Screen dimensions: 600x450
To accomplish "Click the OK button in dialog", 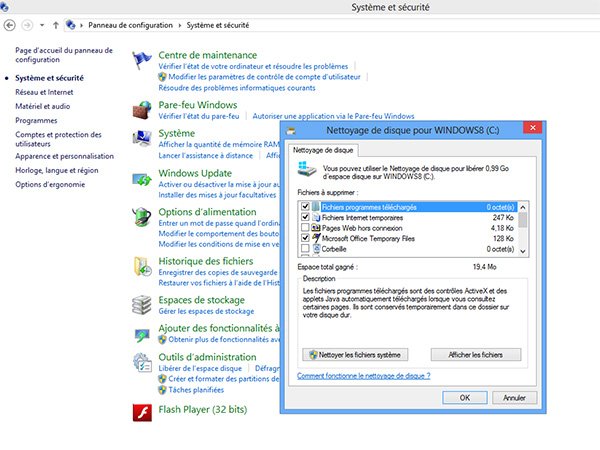I will coord(465,398).
